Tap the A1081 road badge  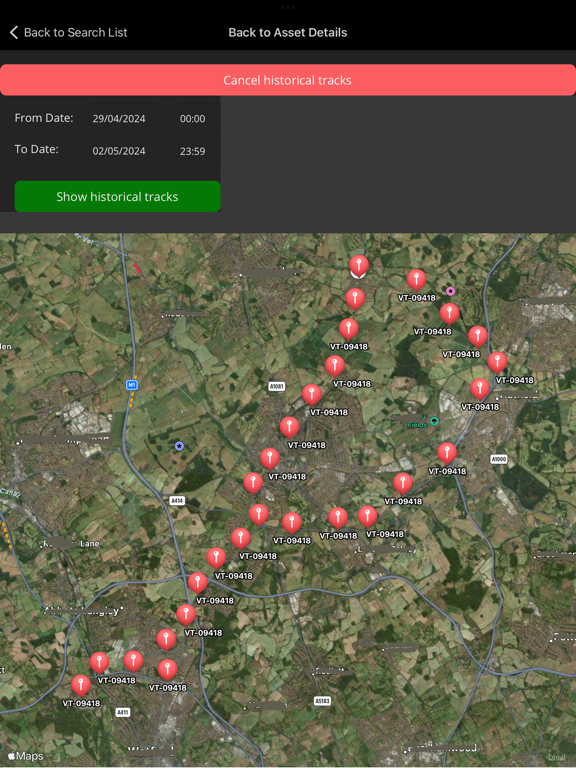(277, 386)
